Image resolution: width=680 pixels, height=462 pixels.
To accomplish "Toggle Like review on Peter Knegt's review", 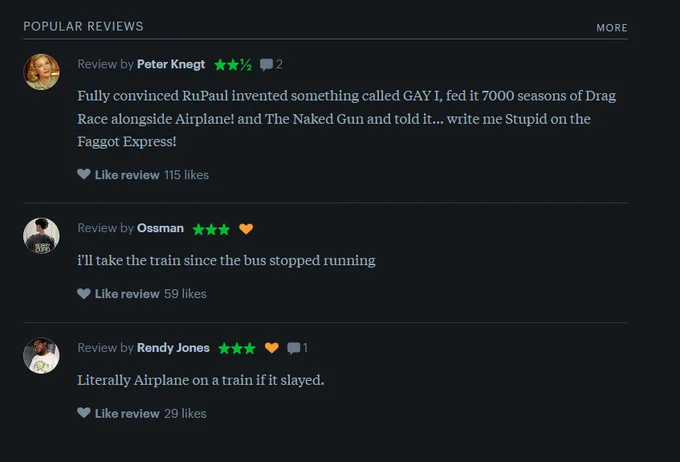I will pos(127,175).
